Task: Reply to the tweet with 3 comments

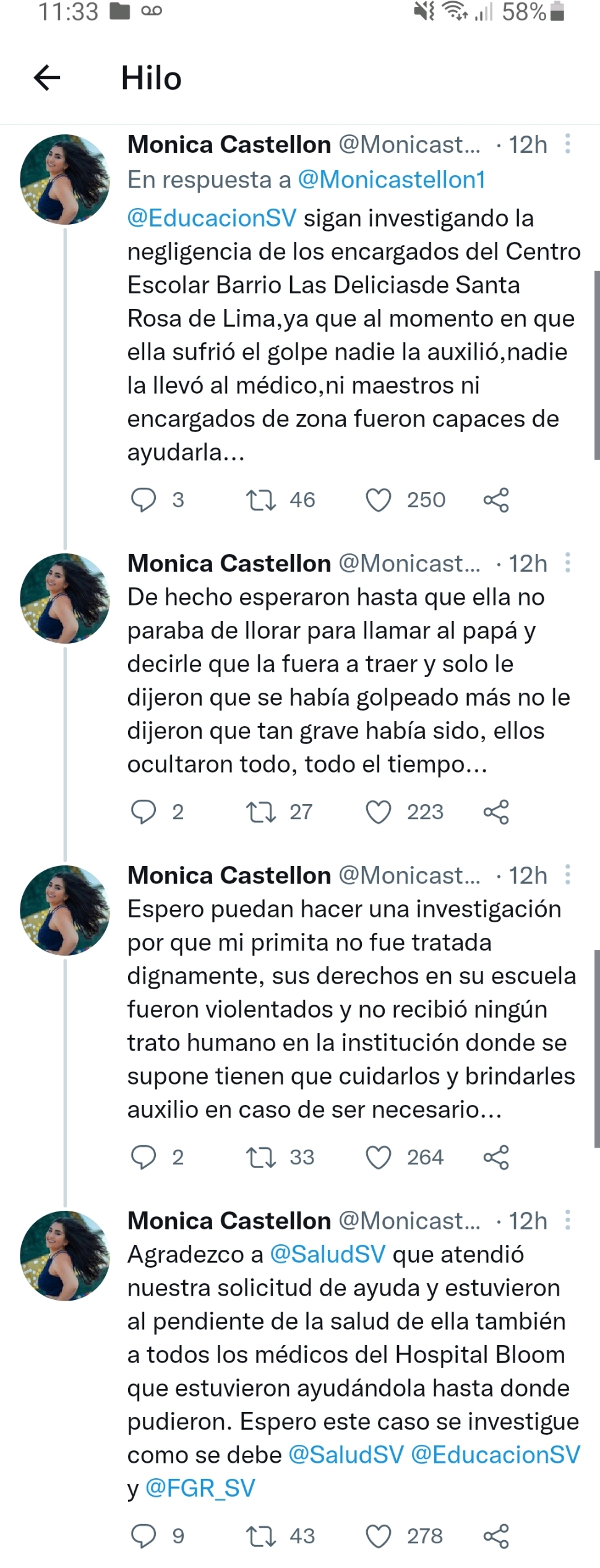Action: 144,500
